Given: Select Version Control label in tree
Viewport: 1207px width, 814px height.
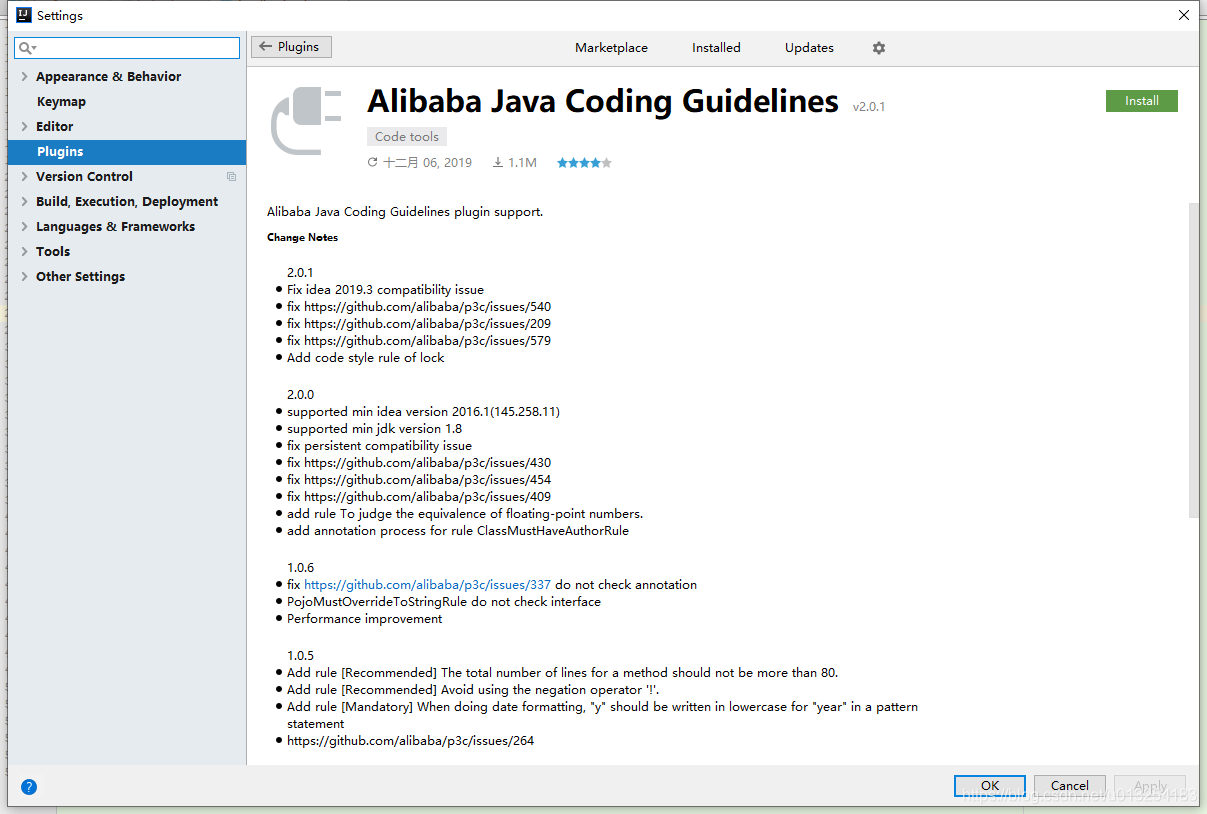Looking at the screenshot, I should (84, 177).
